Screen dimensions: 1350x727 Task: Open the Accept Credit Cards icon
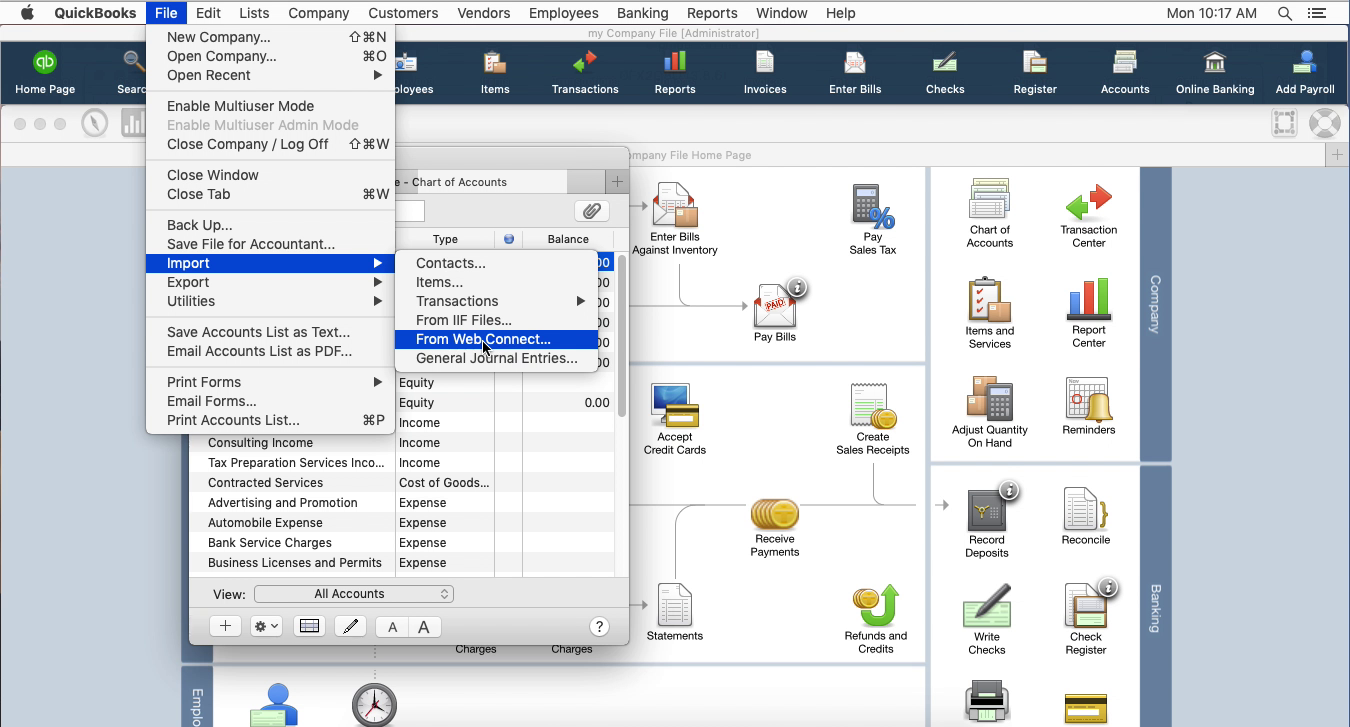(x=675, y=419)
